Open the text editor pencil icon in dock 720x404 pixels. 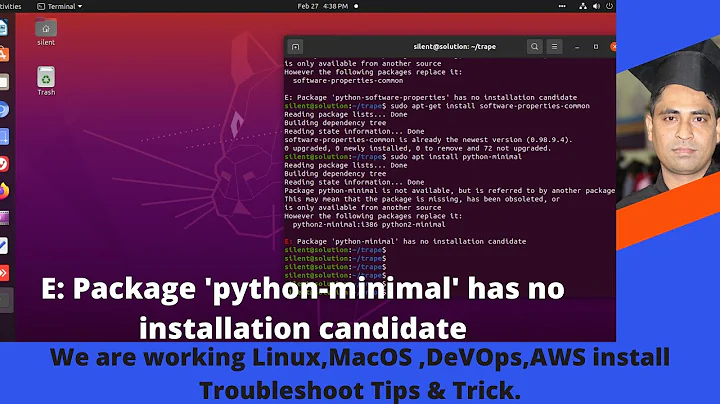pos(4,246)
